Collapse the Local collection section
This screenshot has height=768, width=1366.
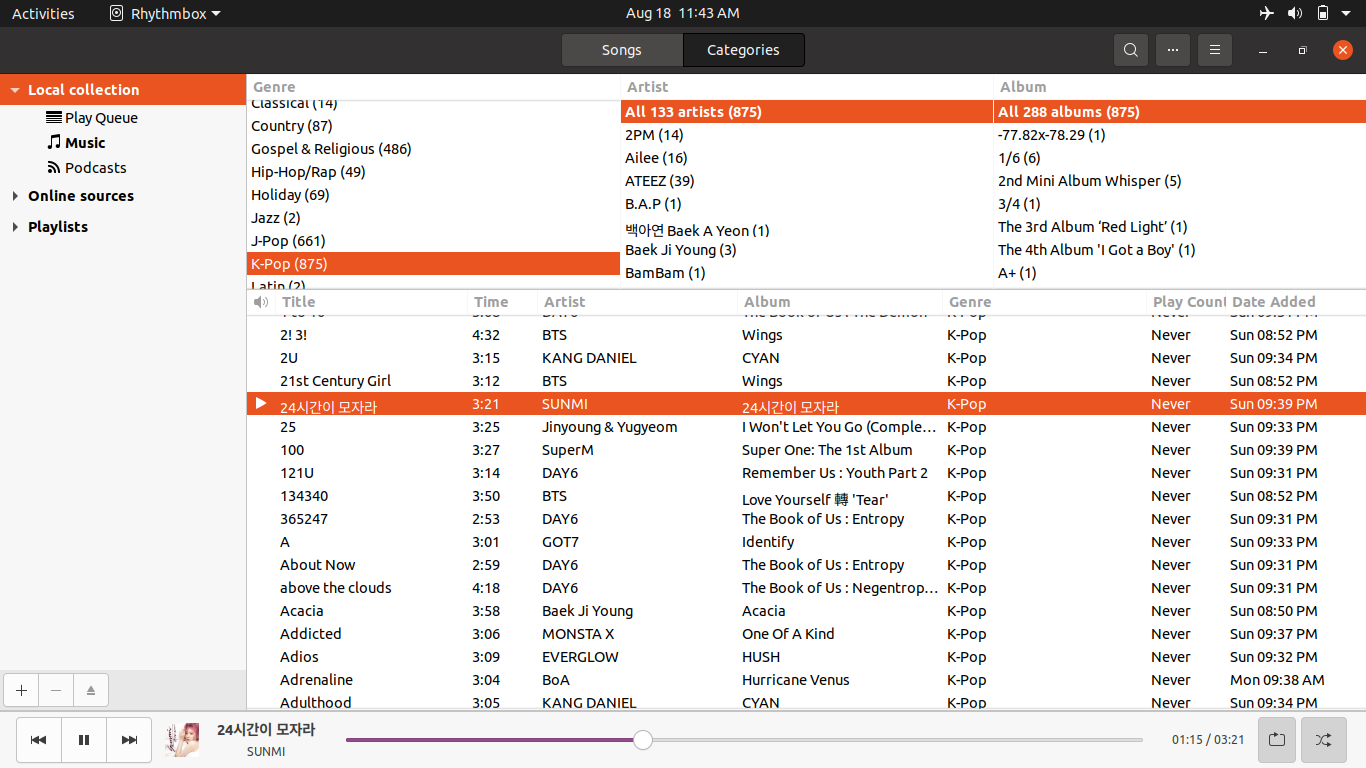click(15, 90)
